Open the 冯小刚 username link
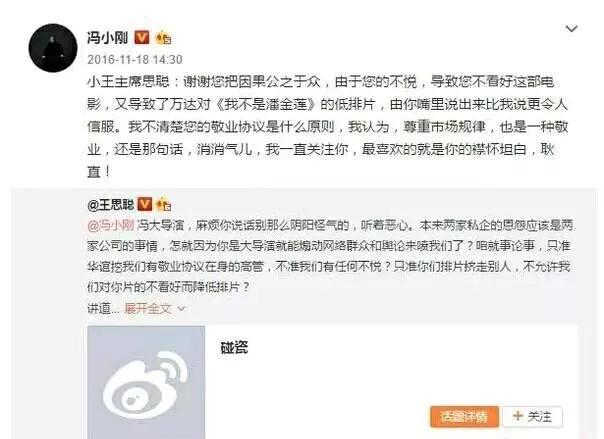The height and width of the screenshot is (439, 604). [x=107, y=38]
